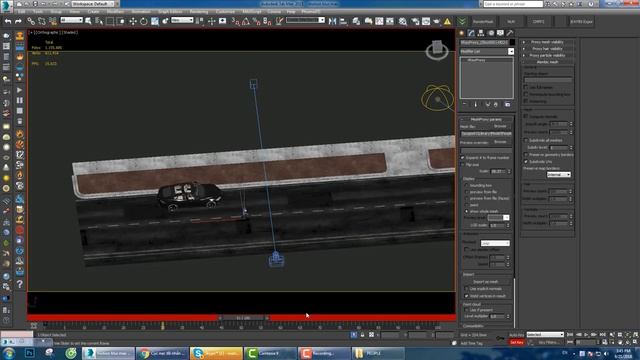Select the bounding box display option
The image size is (640, 360).
click(x=467, y=185)
